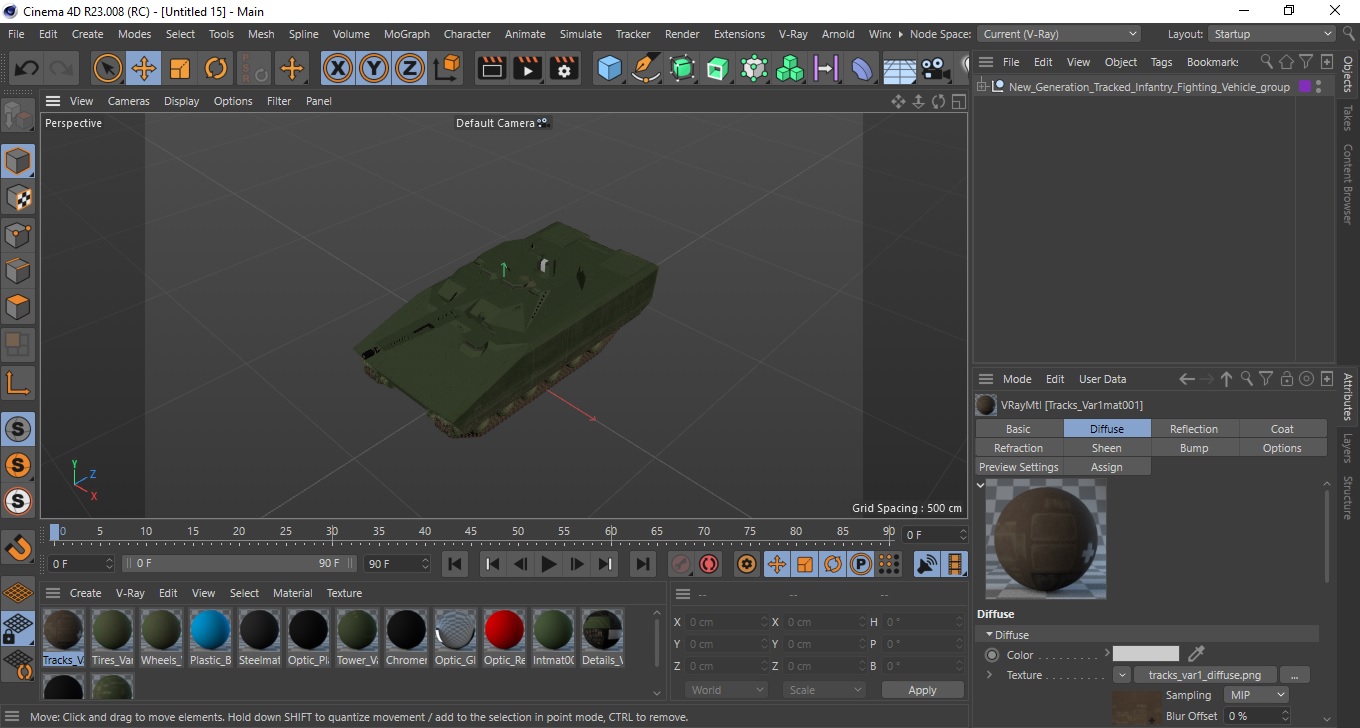Toggle Enable Snap magnet icon
The image size is (1360, 728).
[x=18, y=548]
